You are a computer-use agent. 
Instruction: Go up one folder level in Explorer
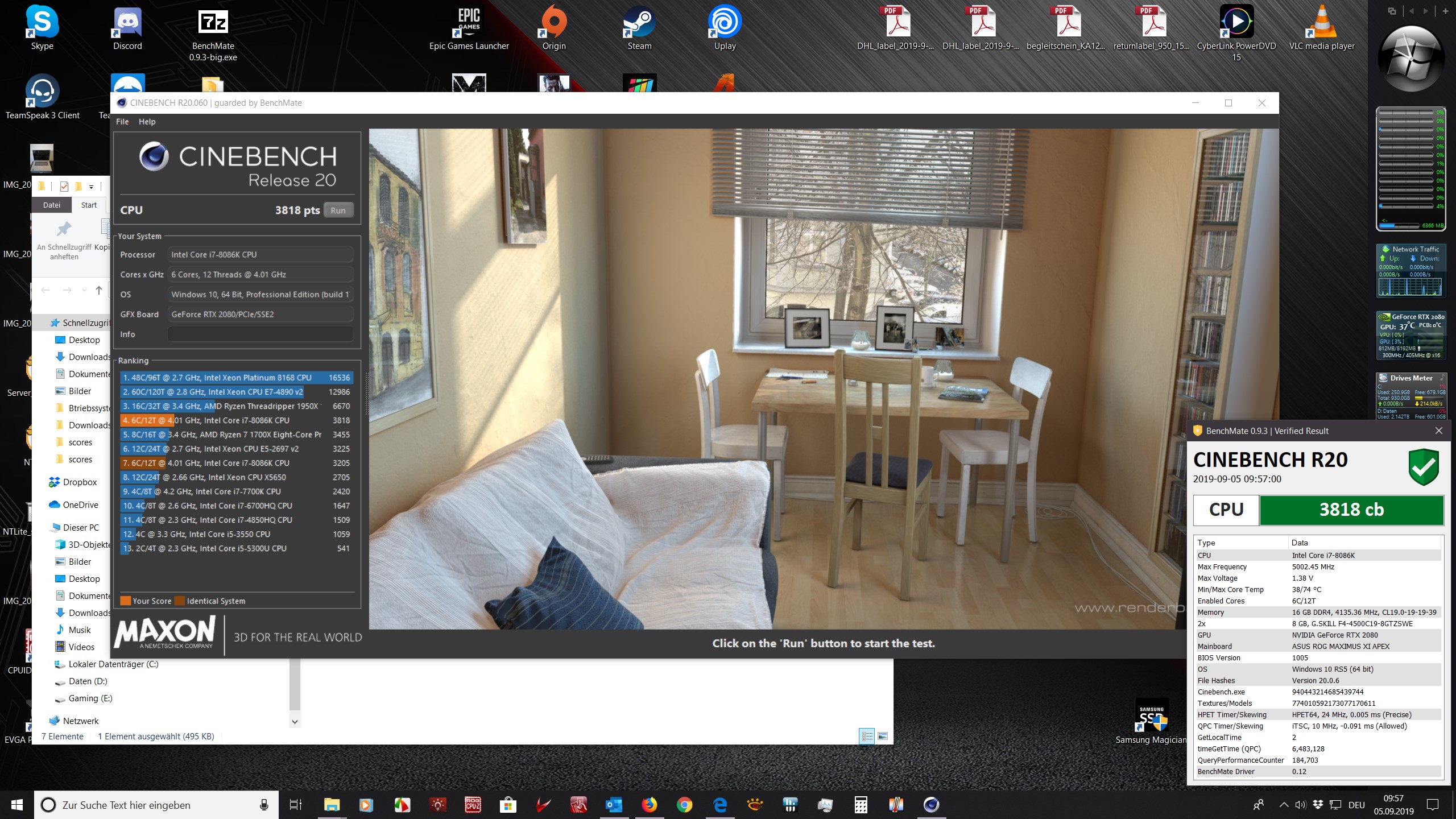point(99,290)
